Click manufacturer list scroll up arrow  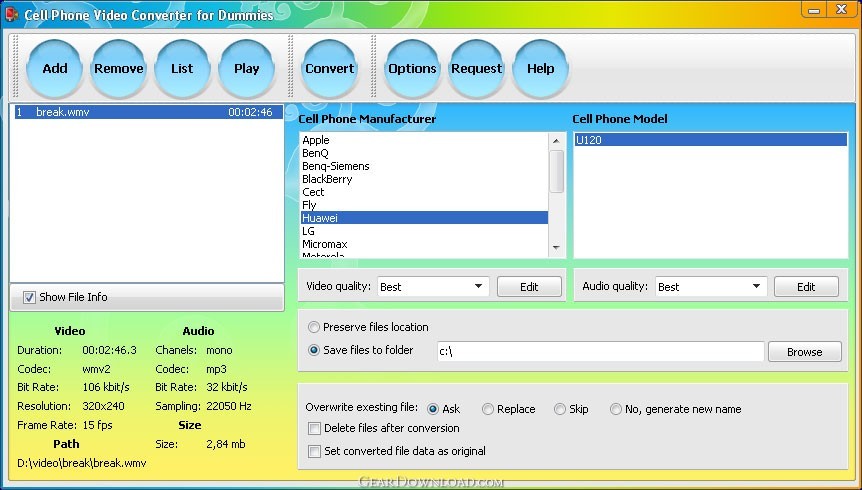pos(556,141)
